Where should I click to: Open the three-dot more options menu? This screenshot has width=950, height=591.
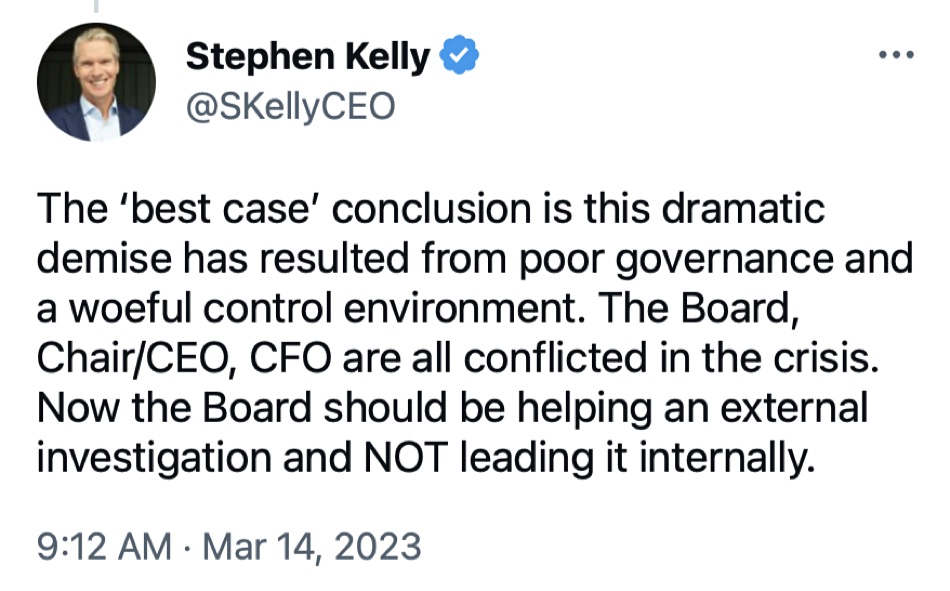click(x=896, y=55)
